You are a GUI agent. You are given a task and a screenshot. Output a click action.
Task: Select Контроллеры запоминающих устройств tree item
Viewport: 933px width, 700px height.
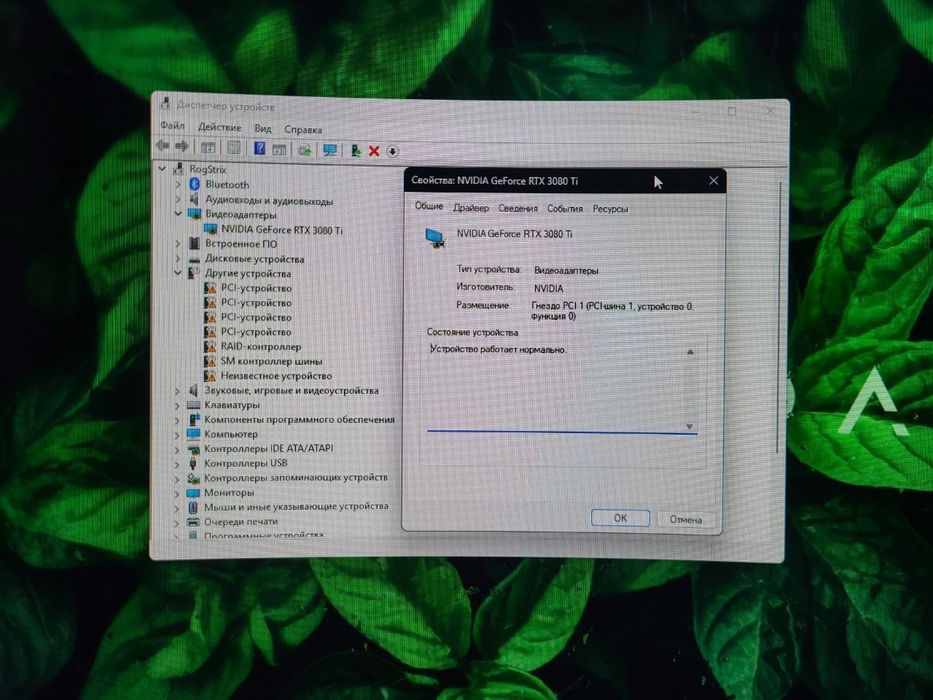click(296, 477)
